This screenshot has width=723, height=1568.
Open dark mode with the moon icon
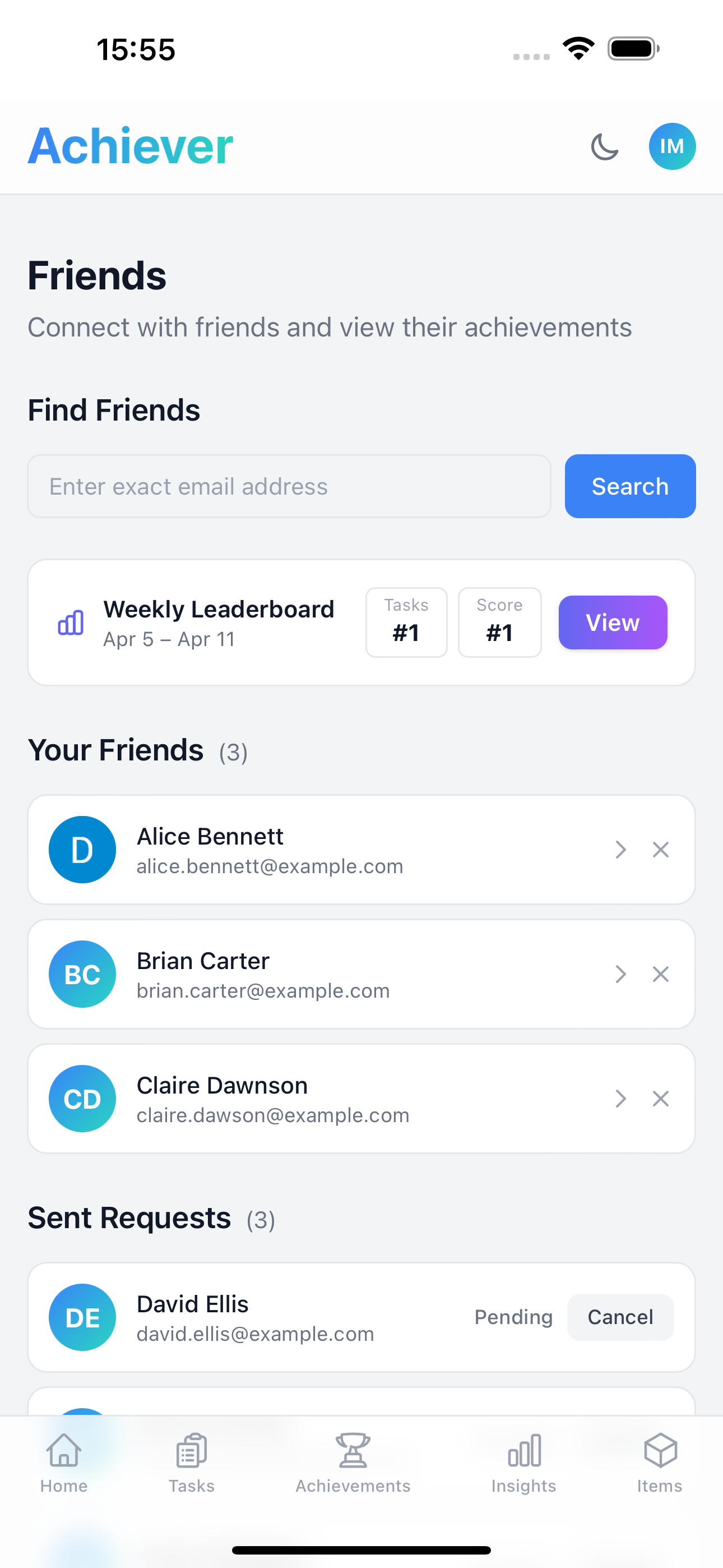tap(605, 146)
